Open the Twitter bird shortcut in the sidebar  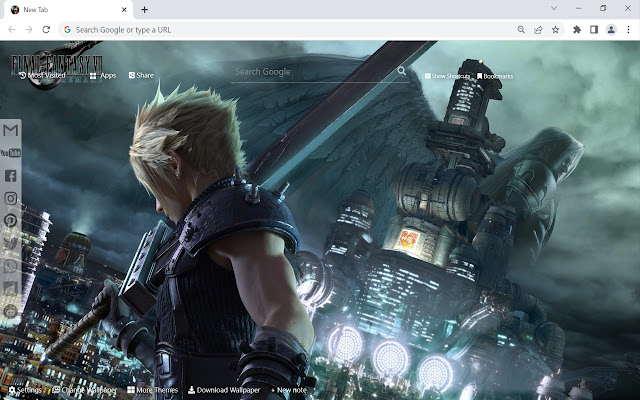pos(11,243)
